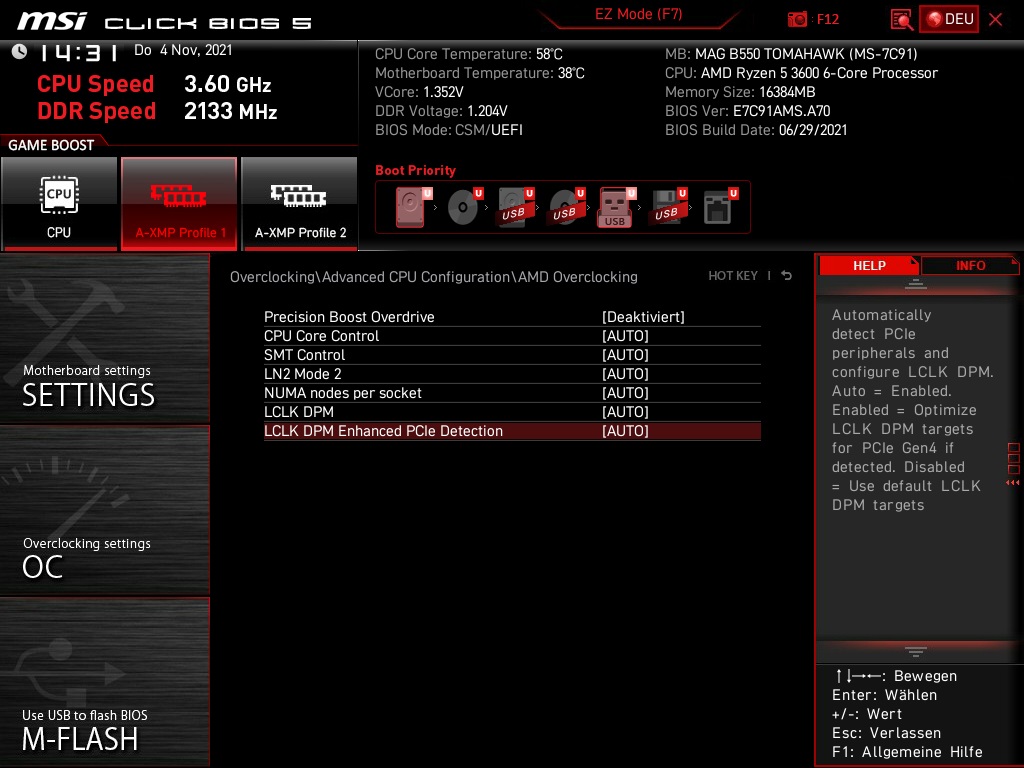Open Motherboard settings SETTINGS menu
Screen dimensions: 1024x768
pos(104,338)
